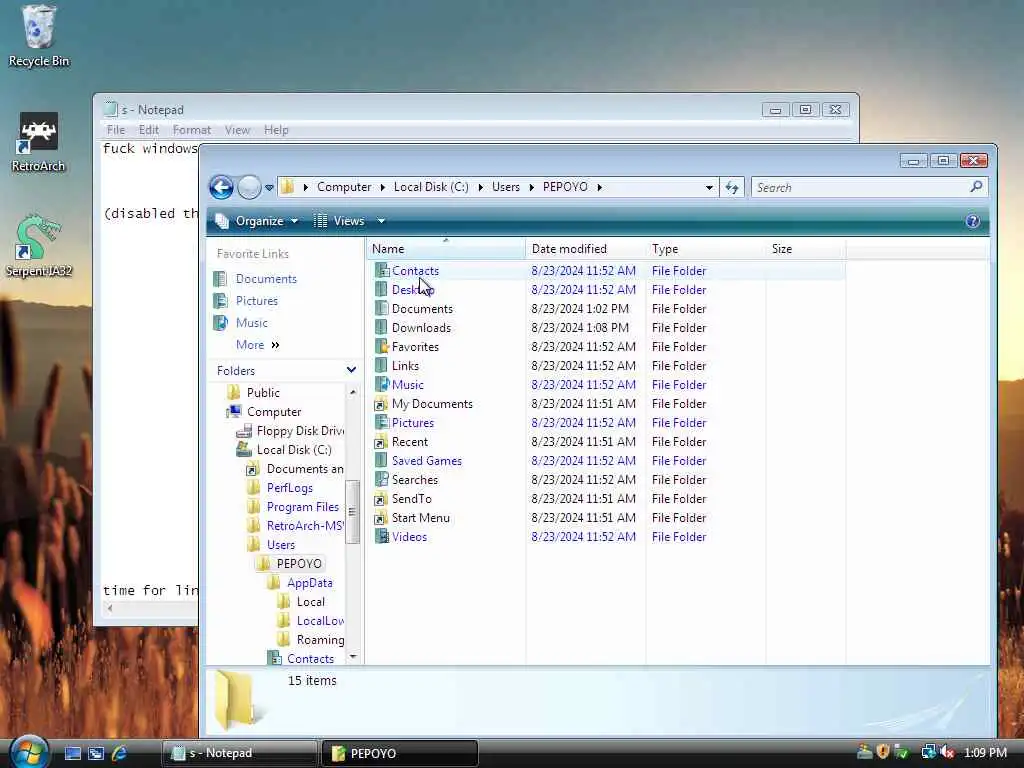Expand the arrow after Computer in address bar
This screenshot has height=768, width=1024.
tap(383, 187)
